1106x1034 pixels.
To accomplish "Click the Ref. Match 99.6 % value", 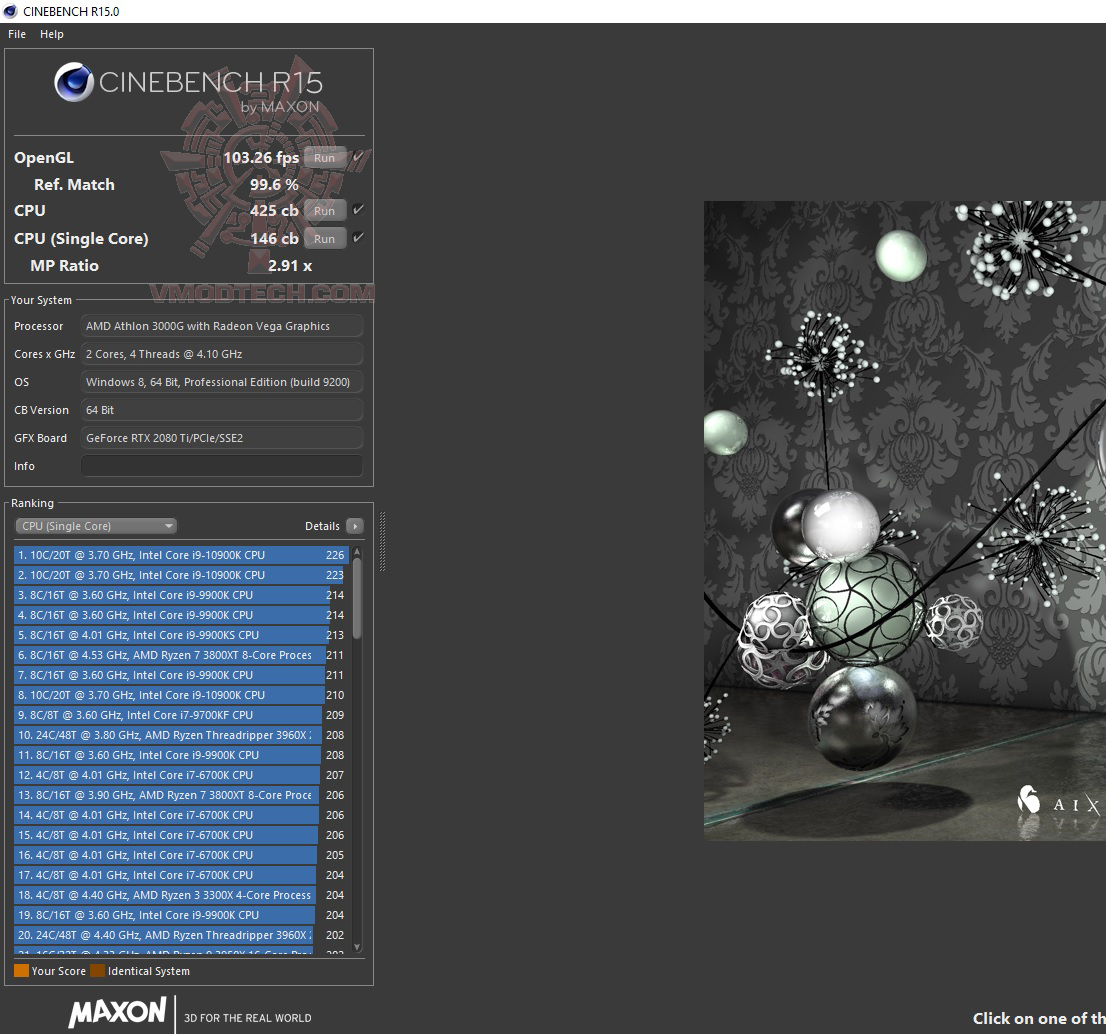I will [274, 185].
